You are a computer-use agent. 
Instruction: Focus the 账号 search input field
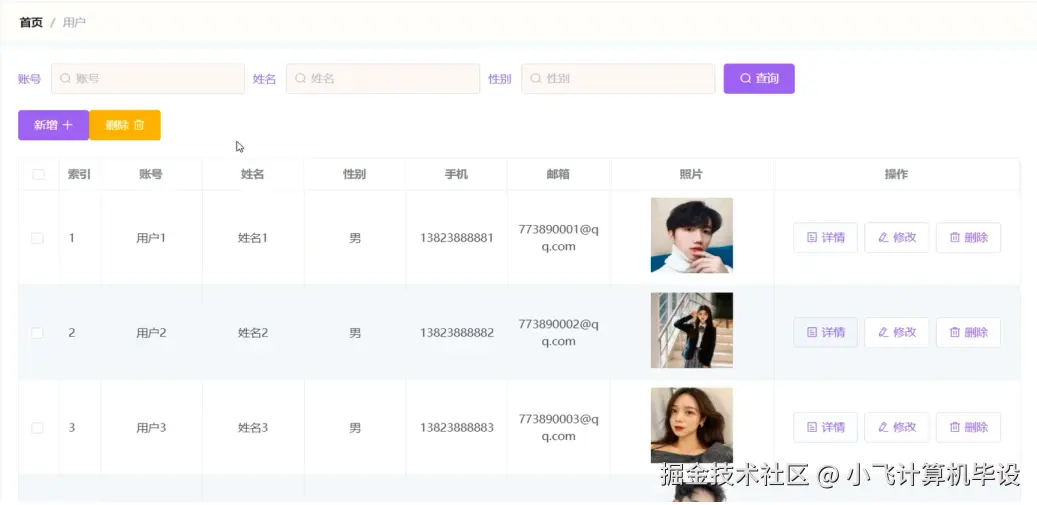coord(148,79)
